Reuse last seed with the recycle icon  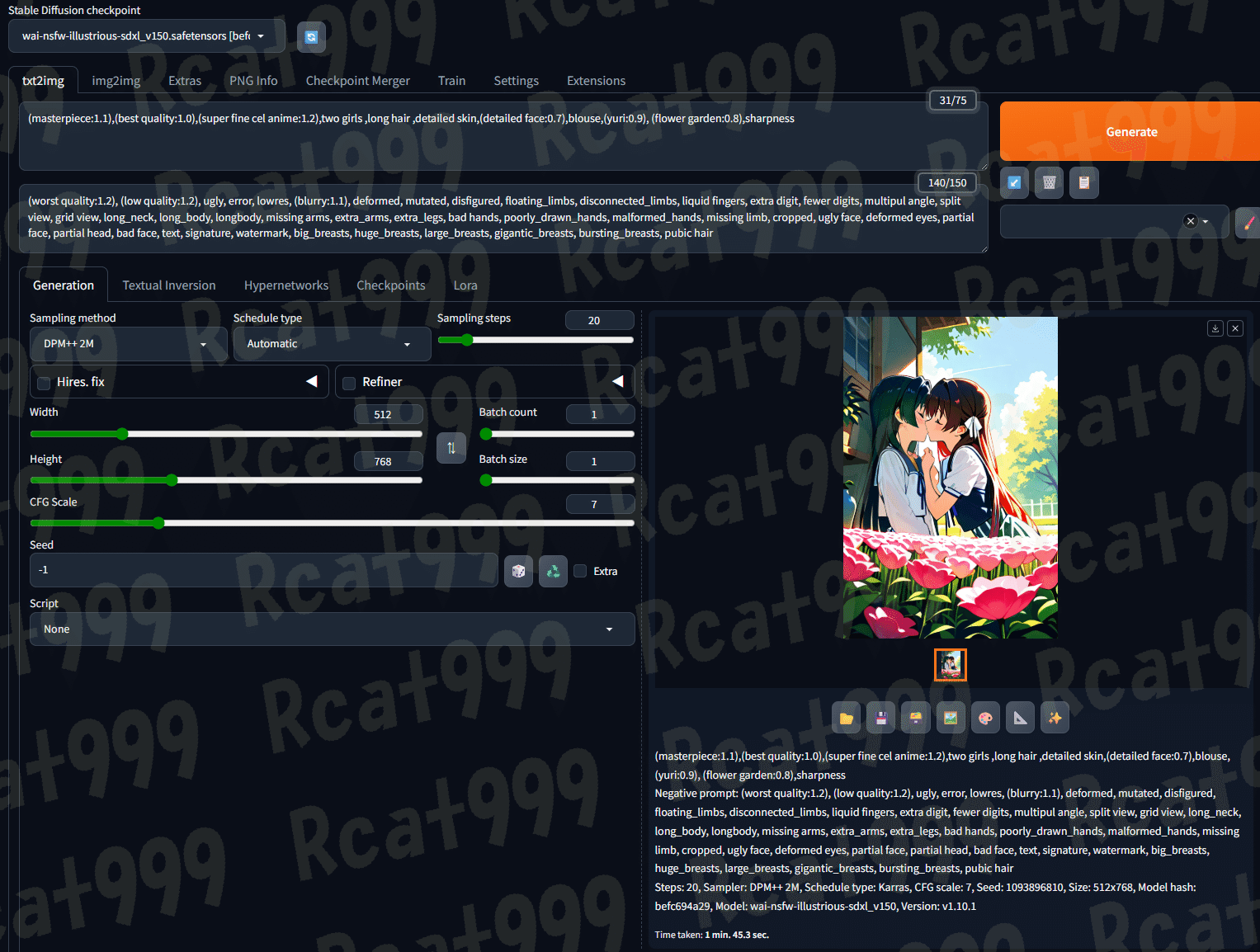point(554,571)
